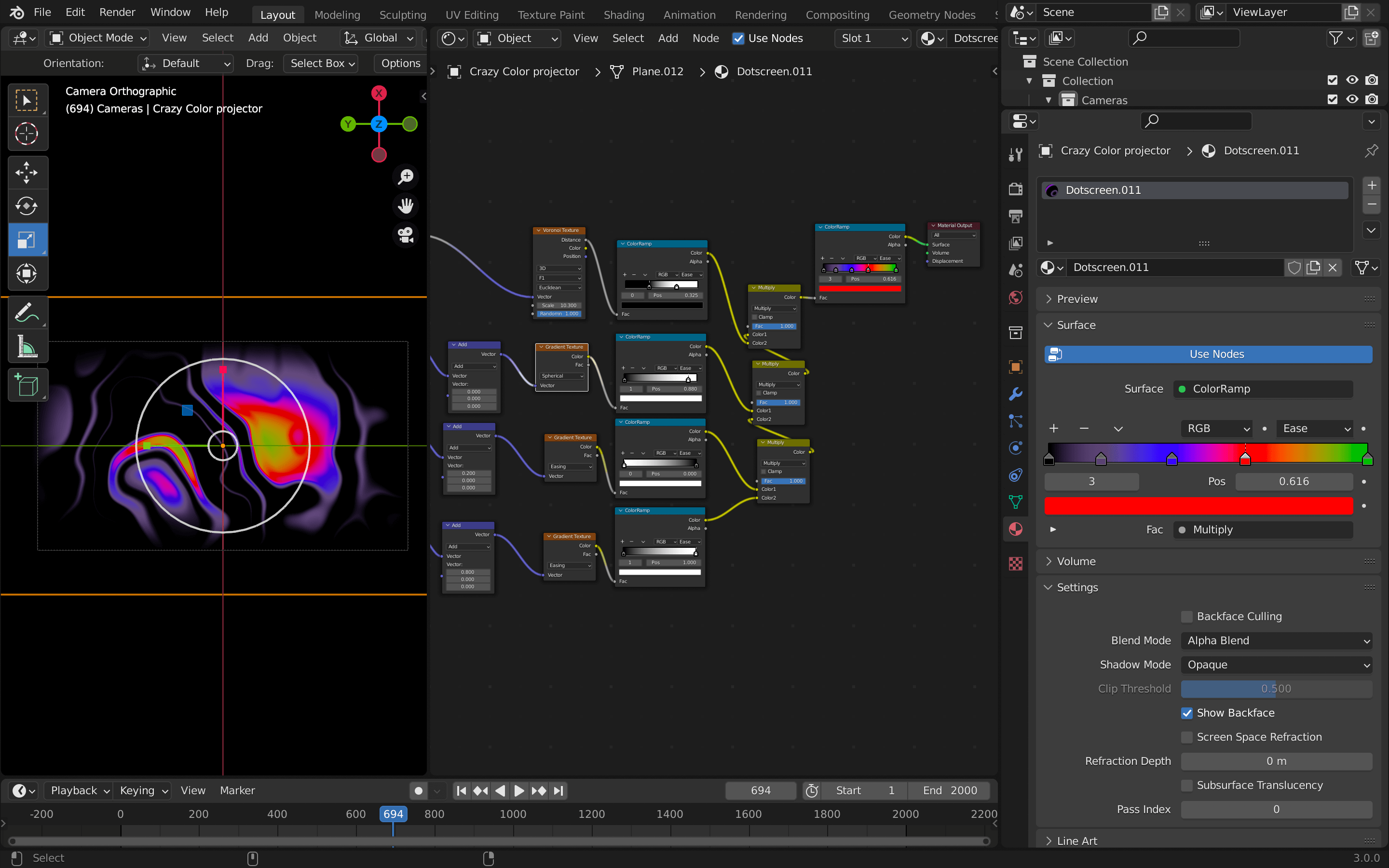Switch to the Shading workspace tab

623,15
